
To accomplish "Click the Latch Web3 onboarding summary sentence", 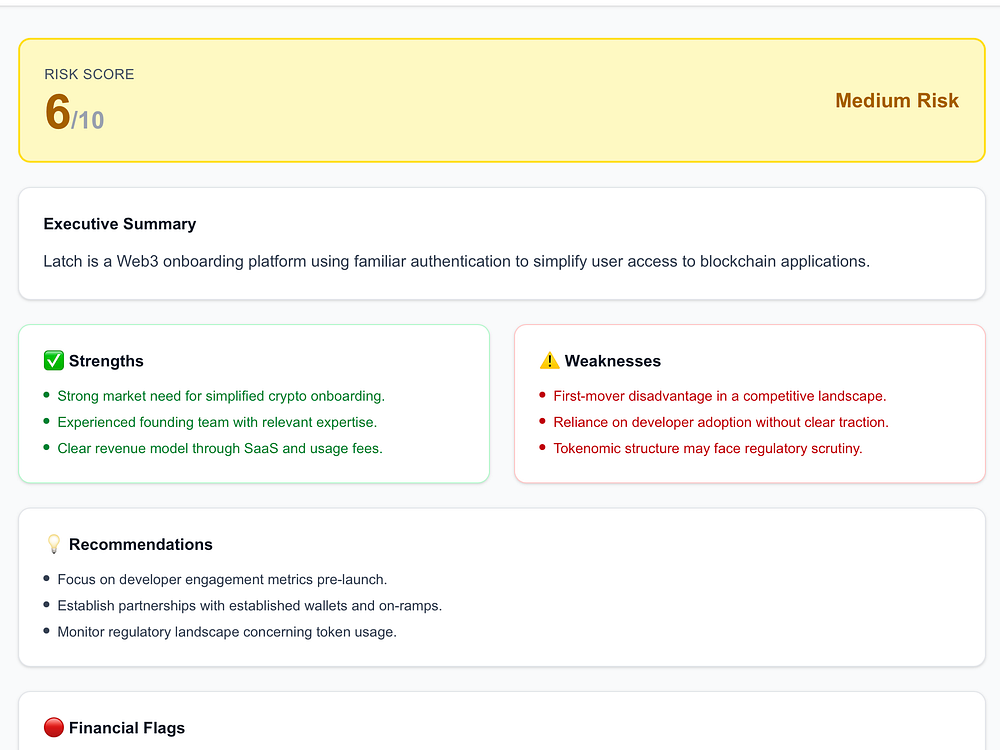I will pyautogui.click(x=456, y=261).
